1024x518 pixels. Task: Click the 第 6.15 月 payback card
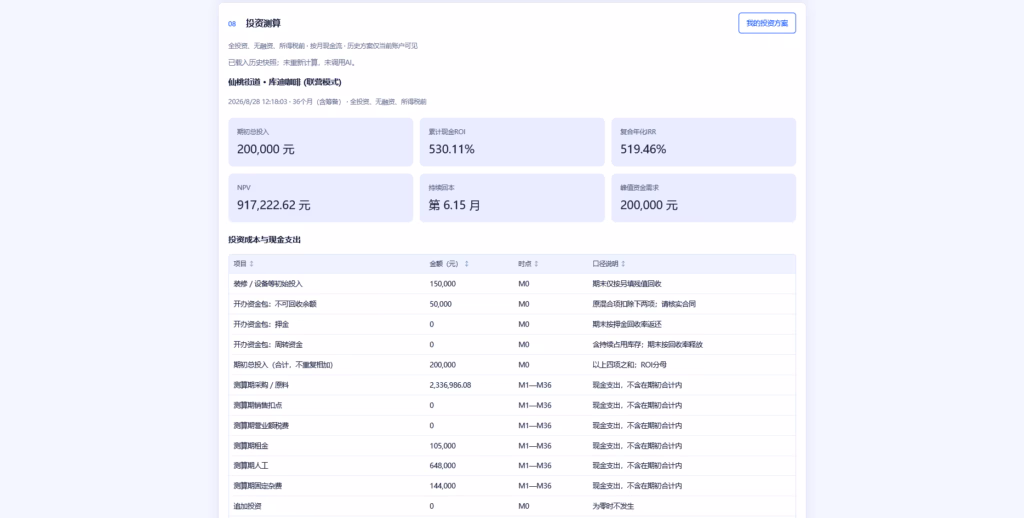point(512,198)
